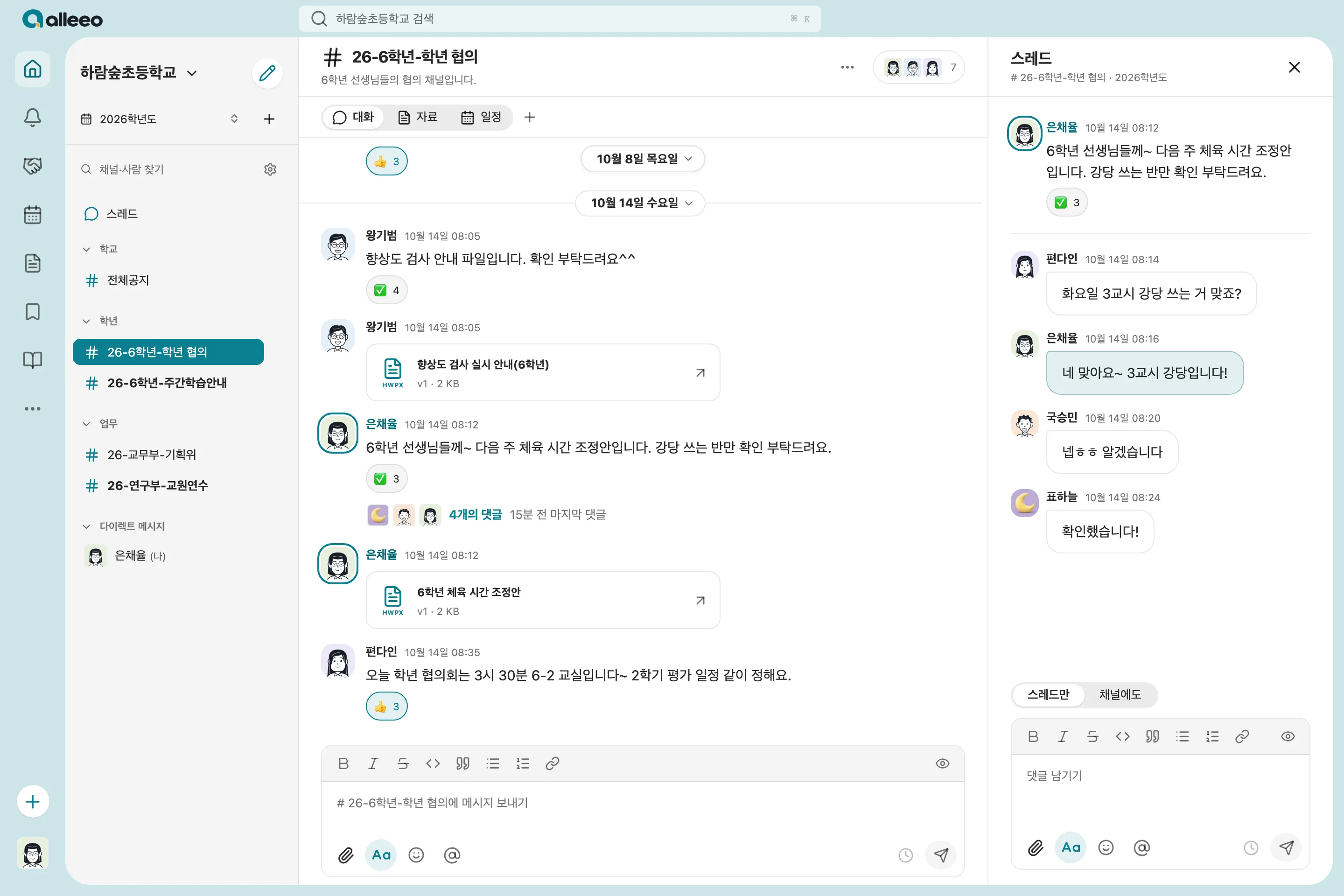
Task: Insert link in channel editor toolbar
Action: tap(552, 763)
